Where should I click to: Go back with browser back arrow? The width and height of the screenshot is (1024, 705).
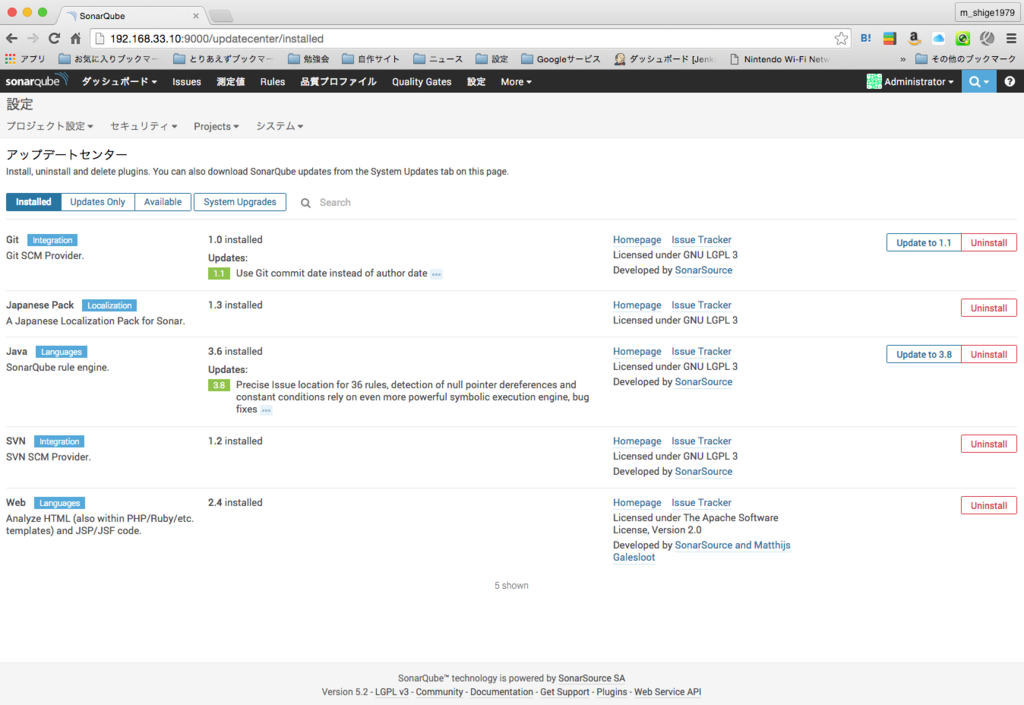[x=12, y=39]
